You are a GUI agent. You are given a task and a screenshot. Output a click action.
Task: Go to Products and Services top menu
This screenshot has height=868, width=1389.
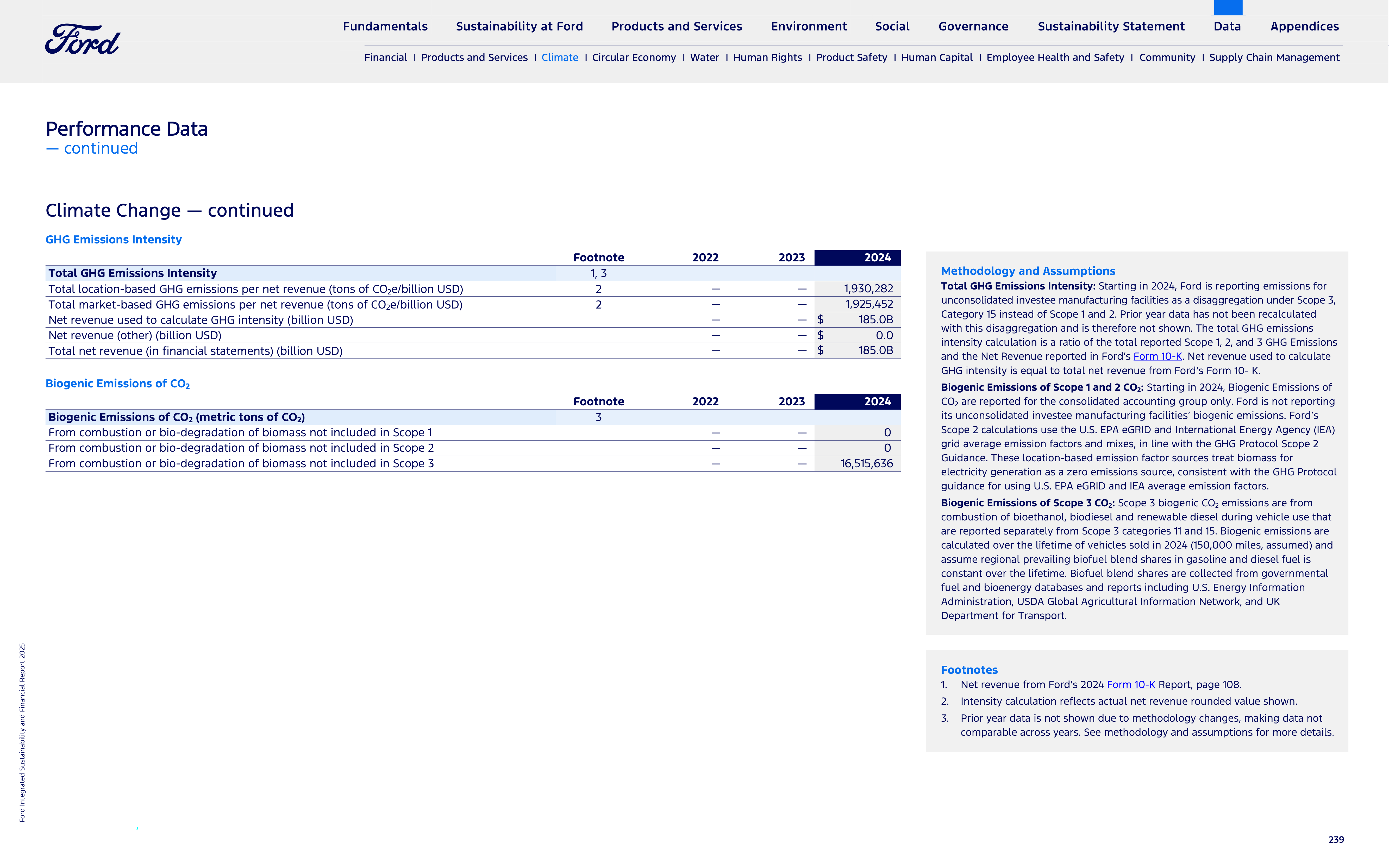pyautogui.click(x=677, y=26)
